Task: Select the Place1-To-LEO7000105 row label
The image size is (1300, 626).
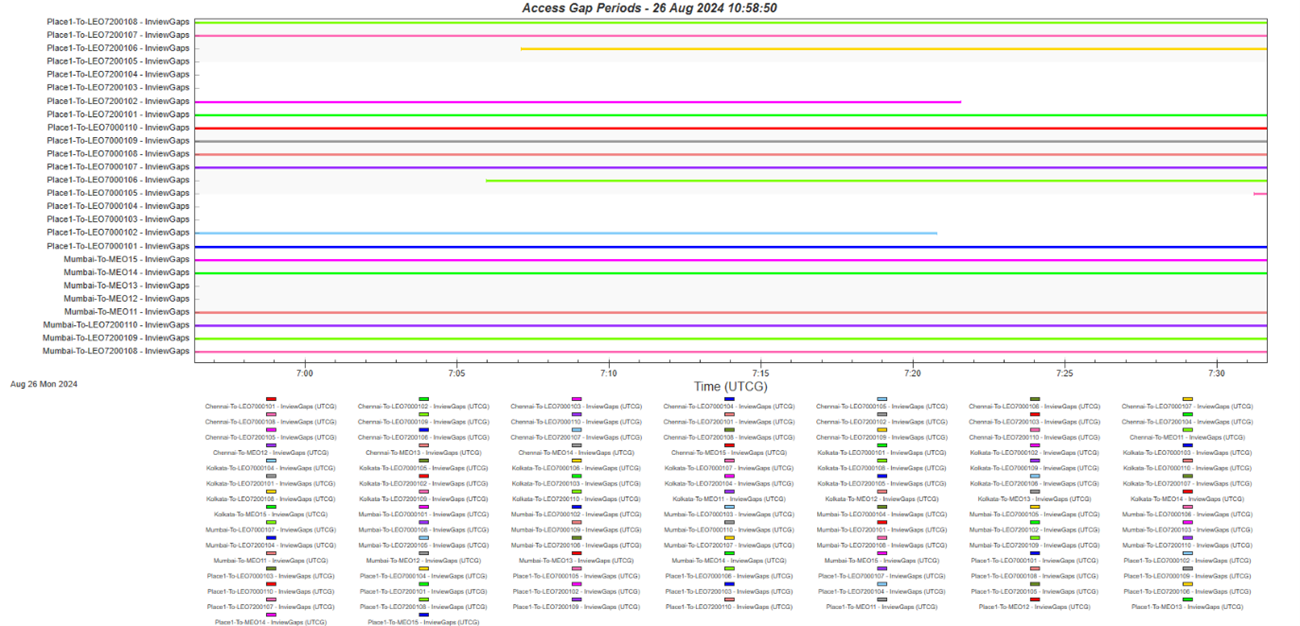Action: pyautogui.click(x=118, y=193)
